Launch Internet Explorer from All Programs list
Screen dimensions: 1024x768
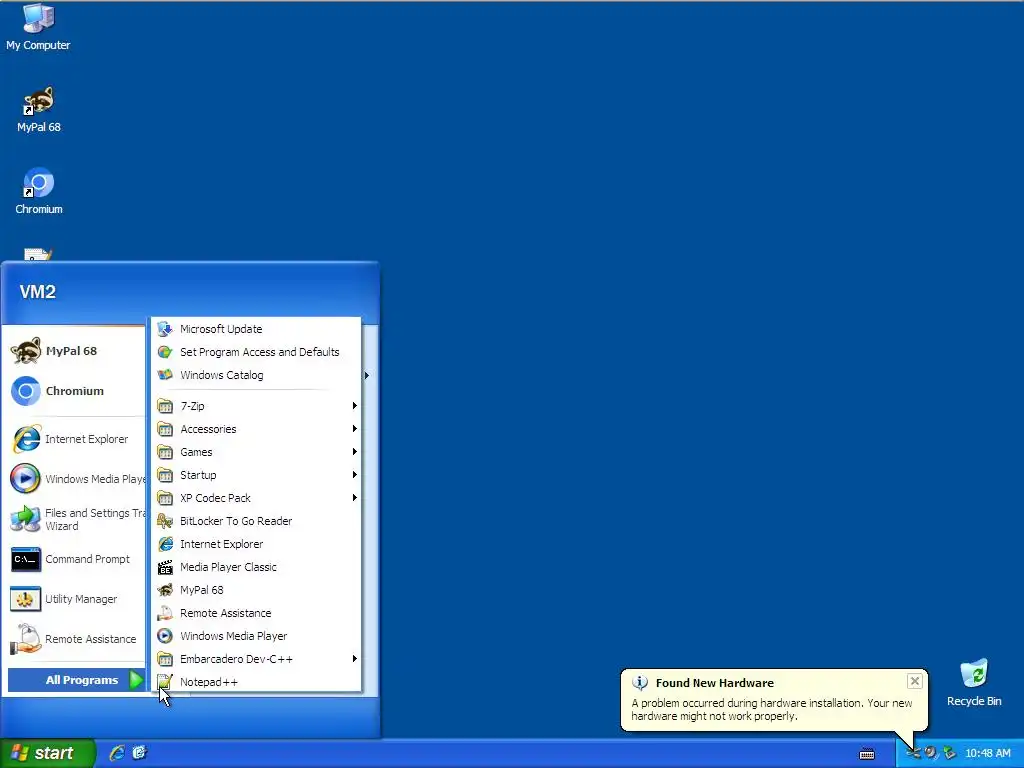pyautogui.click(x=256, y=544)
